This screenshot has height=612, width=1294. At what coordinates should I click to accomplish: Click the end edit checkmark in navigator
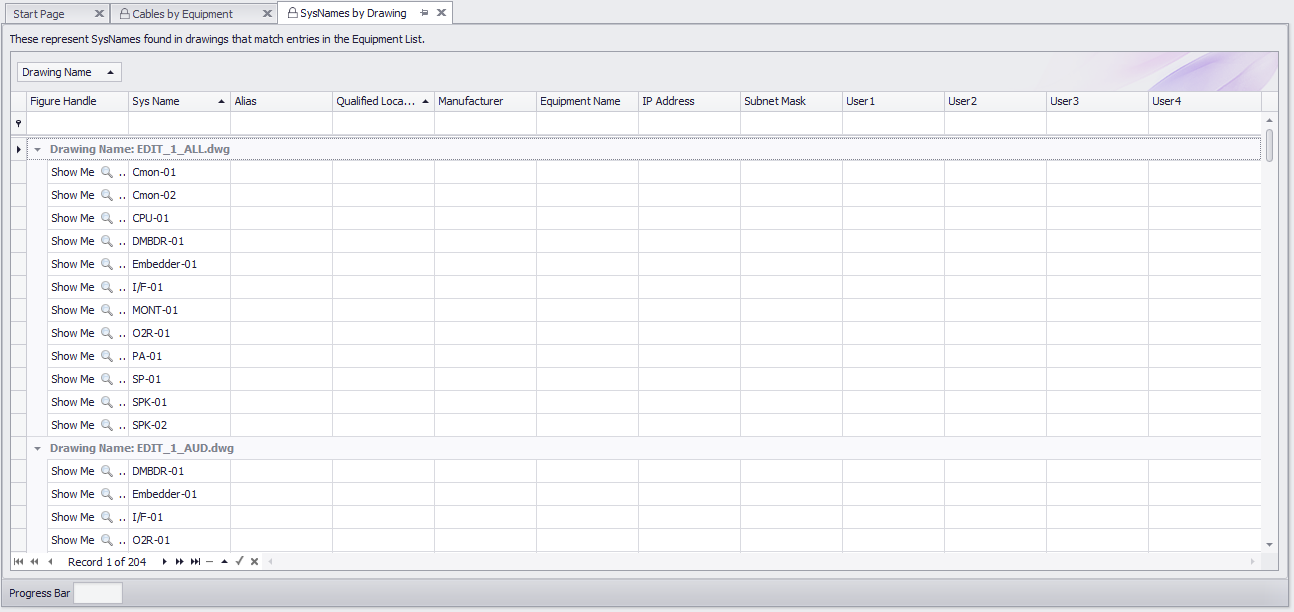point(239,562)
